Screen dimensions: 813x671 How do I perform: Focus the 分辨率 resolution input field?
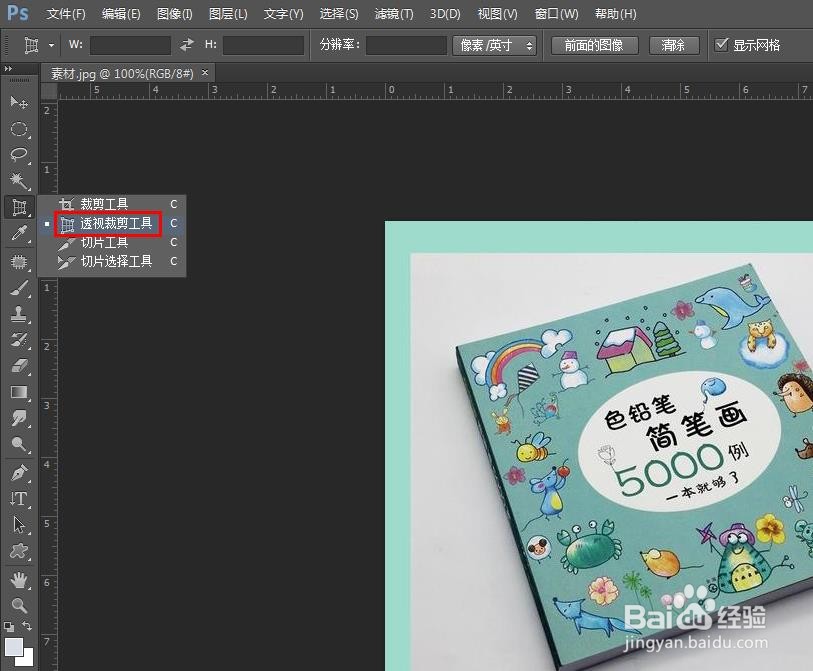406,45
